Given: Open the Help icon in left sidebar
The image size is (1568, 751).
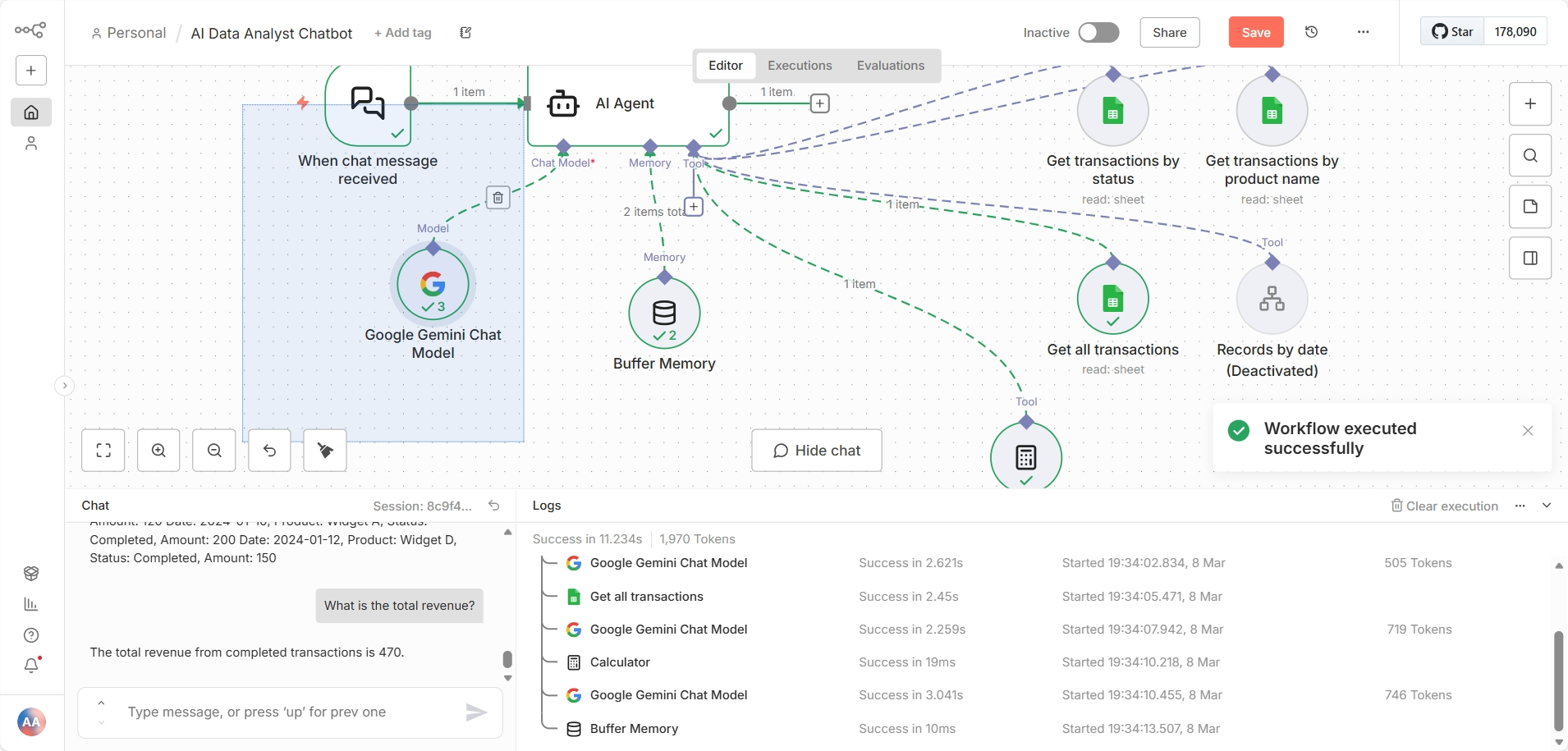Looking at the screenshot, I should 31,635.
